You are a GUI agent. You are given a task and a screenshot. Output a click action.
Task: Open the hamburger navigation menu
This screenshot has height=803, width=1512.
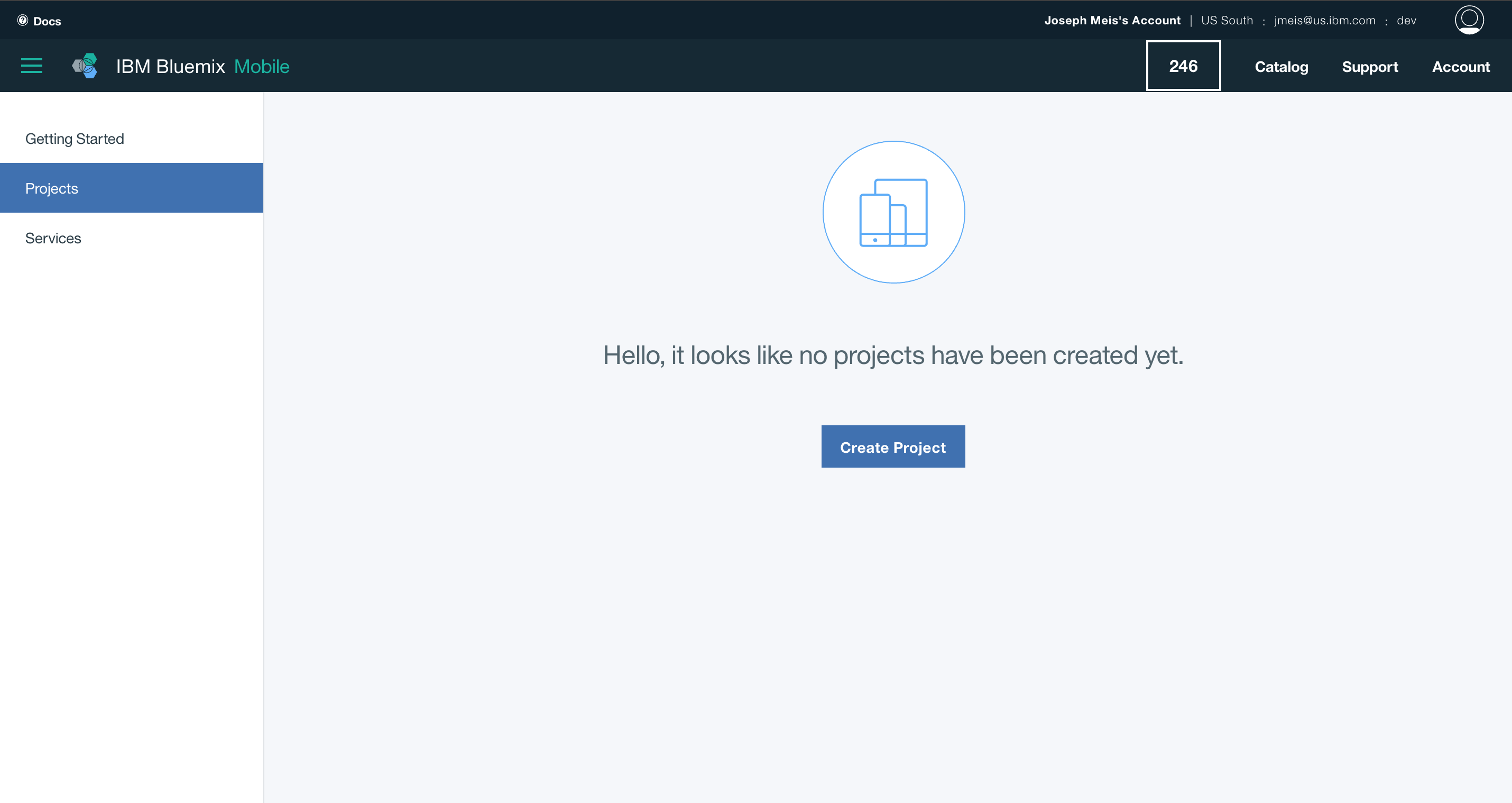[x=32, y=66]
